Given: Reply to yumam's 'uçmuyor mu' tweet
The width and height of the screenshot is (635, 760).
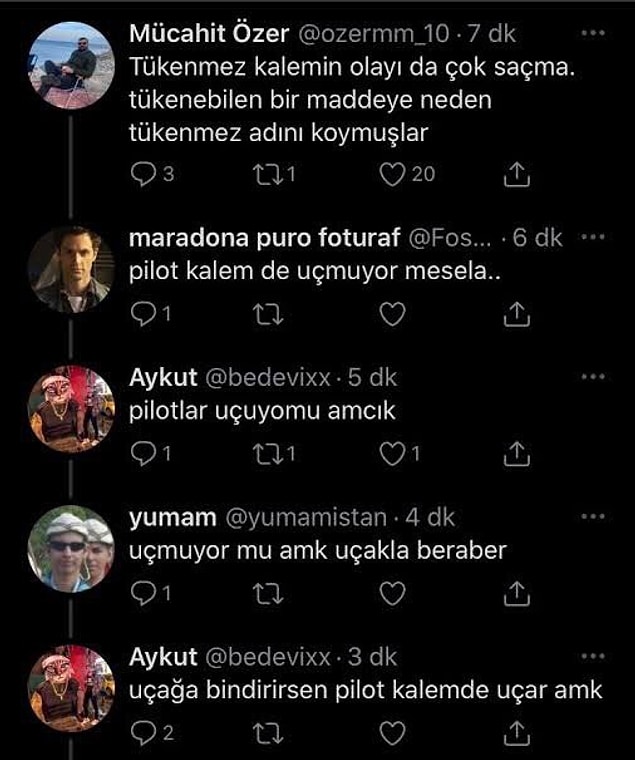Looking at the screenshot, I should (143, 594).
